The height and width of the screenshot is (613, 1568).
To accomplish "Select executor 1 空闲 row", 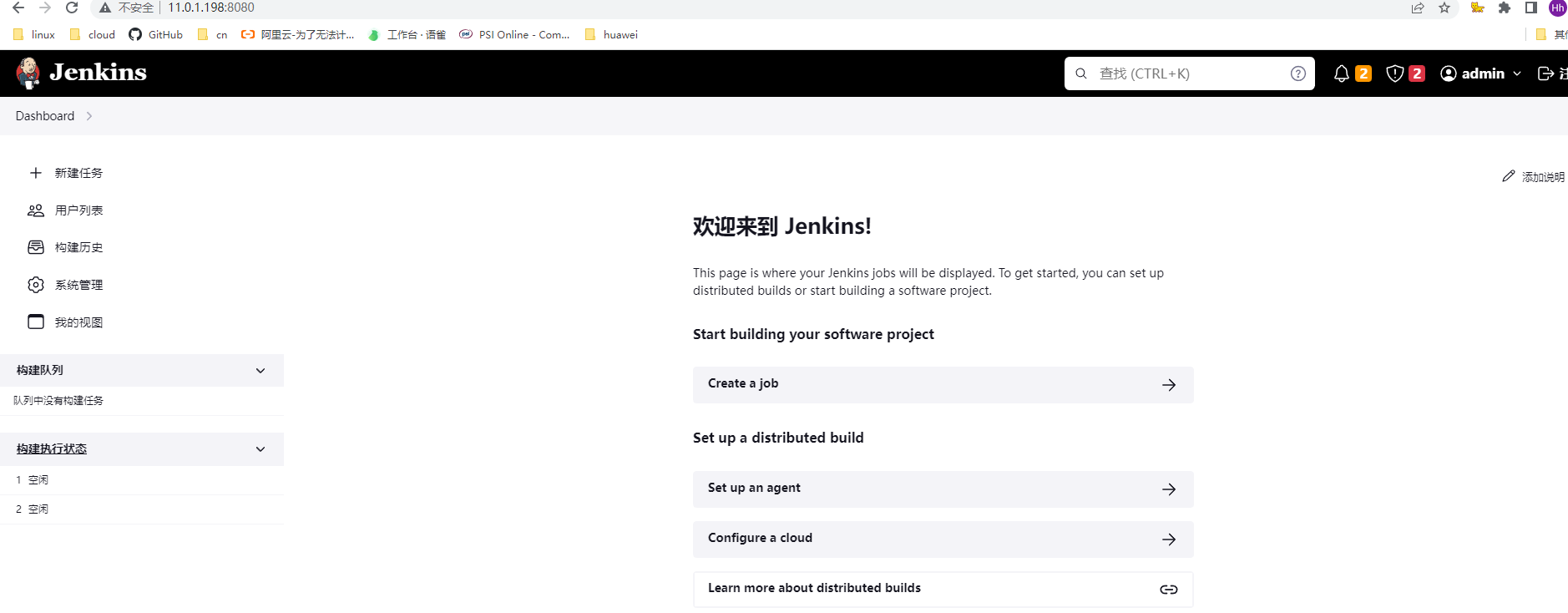I will click(142, 480).
